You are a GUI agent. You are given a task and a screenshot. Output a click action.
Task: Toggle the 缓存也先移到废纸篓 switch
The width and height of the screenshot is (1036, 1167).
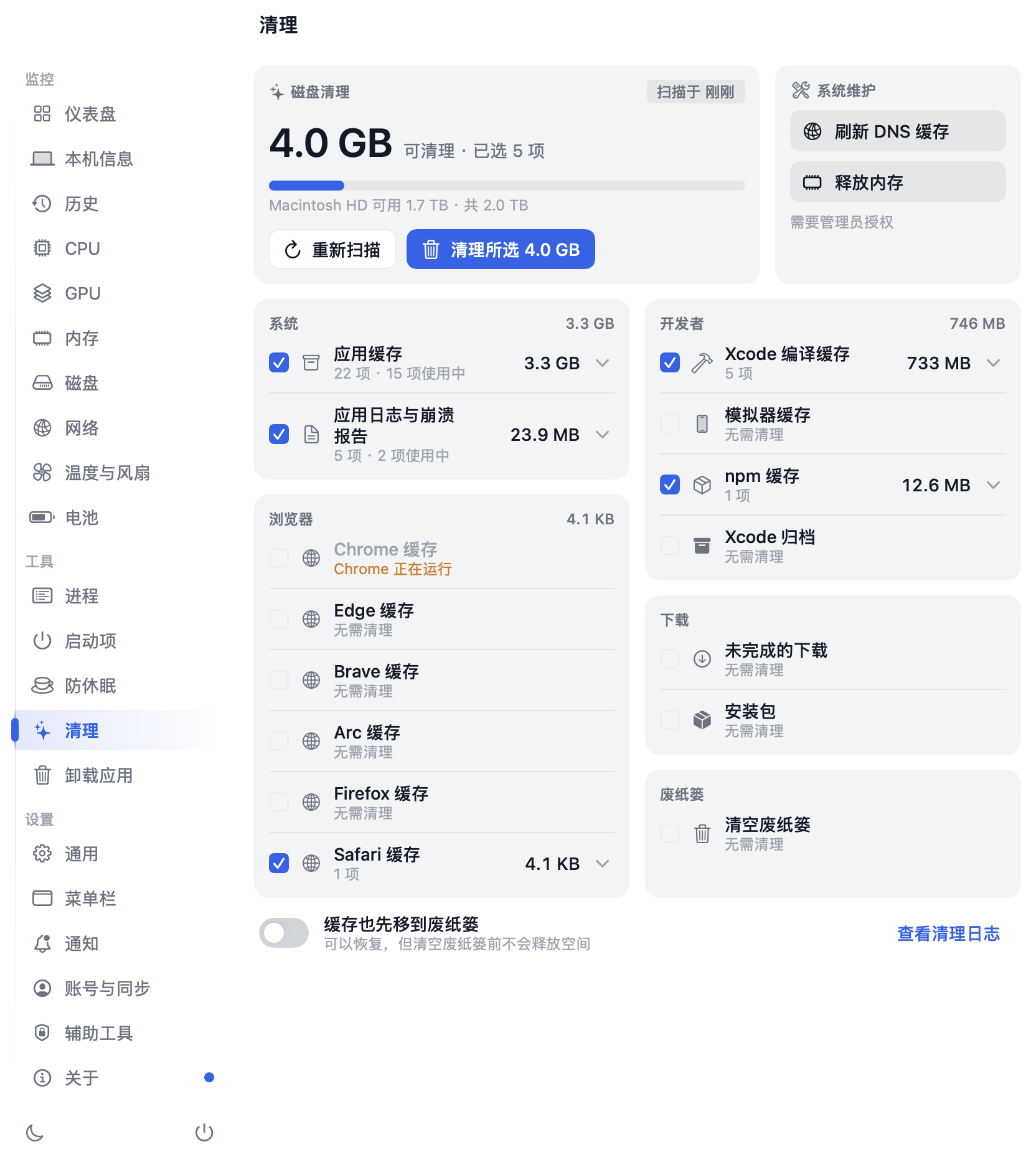coord(284,933)
